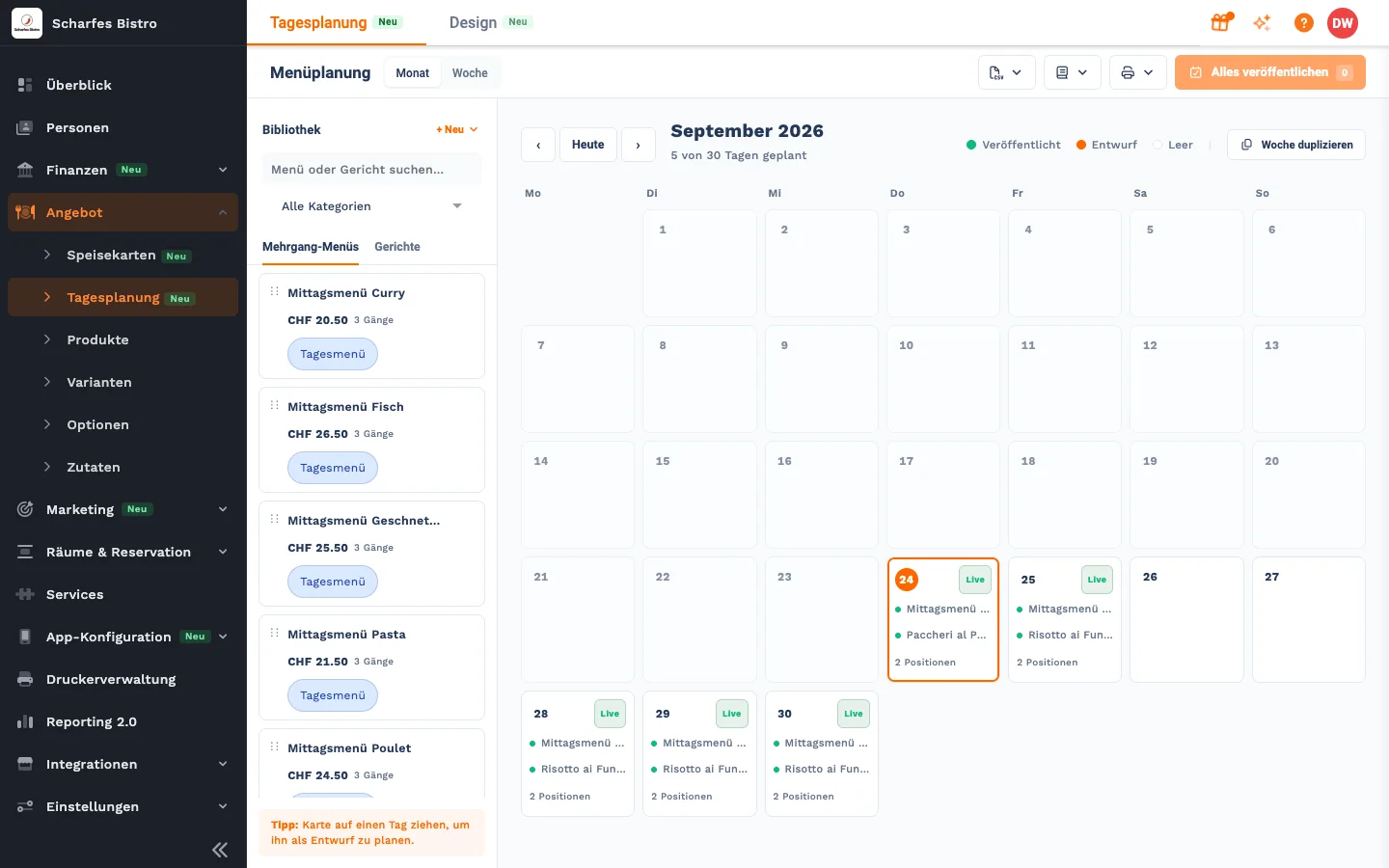Open Zutaten in sidebar
Image resolution: width=1389 pixels, height=868 pixels.
[x=123, y=467]
